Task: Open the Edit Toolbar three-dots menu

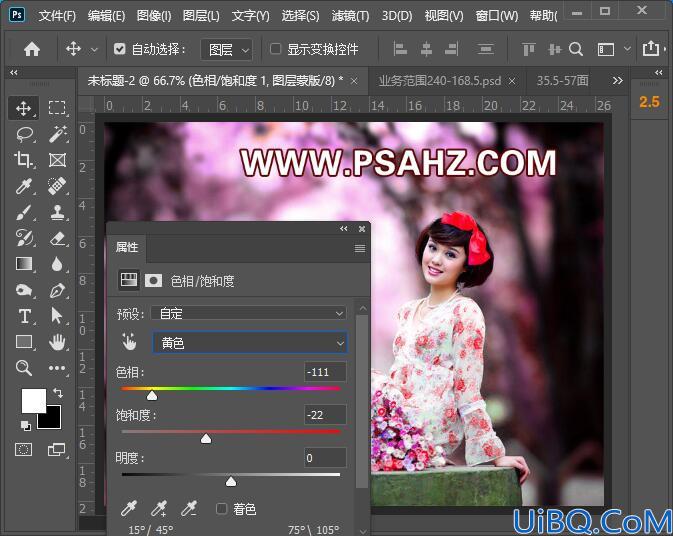Action: pos(57,368)
